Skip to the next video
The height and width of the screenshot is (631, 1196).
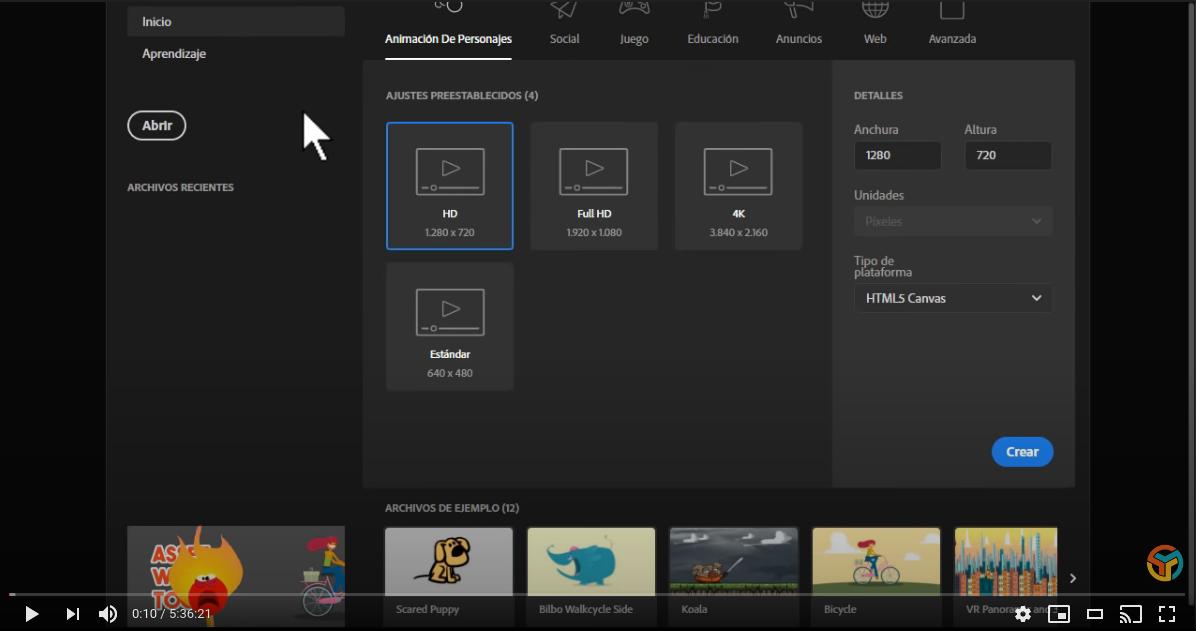point(72,613)
